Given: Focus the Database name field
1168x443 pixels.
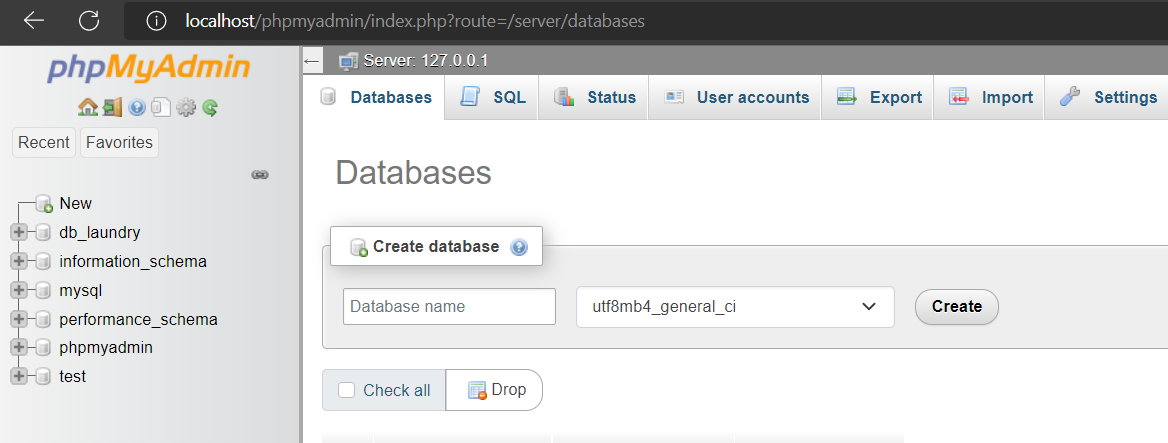Looking at the screenshot, I should click(449, 307).
